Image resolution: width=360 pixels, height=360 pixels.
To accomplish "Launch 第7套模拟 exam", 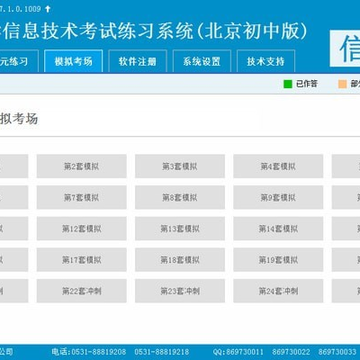I will 82,197.
